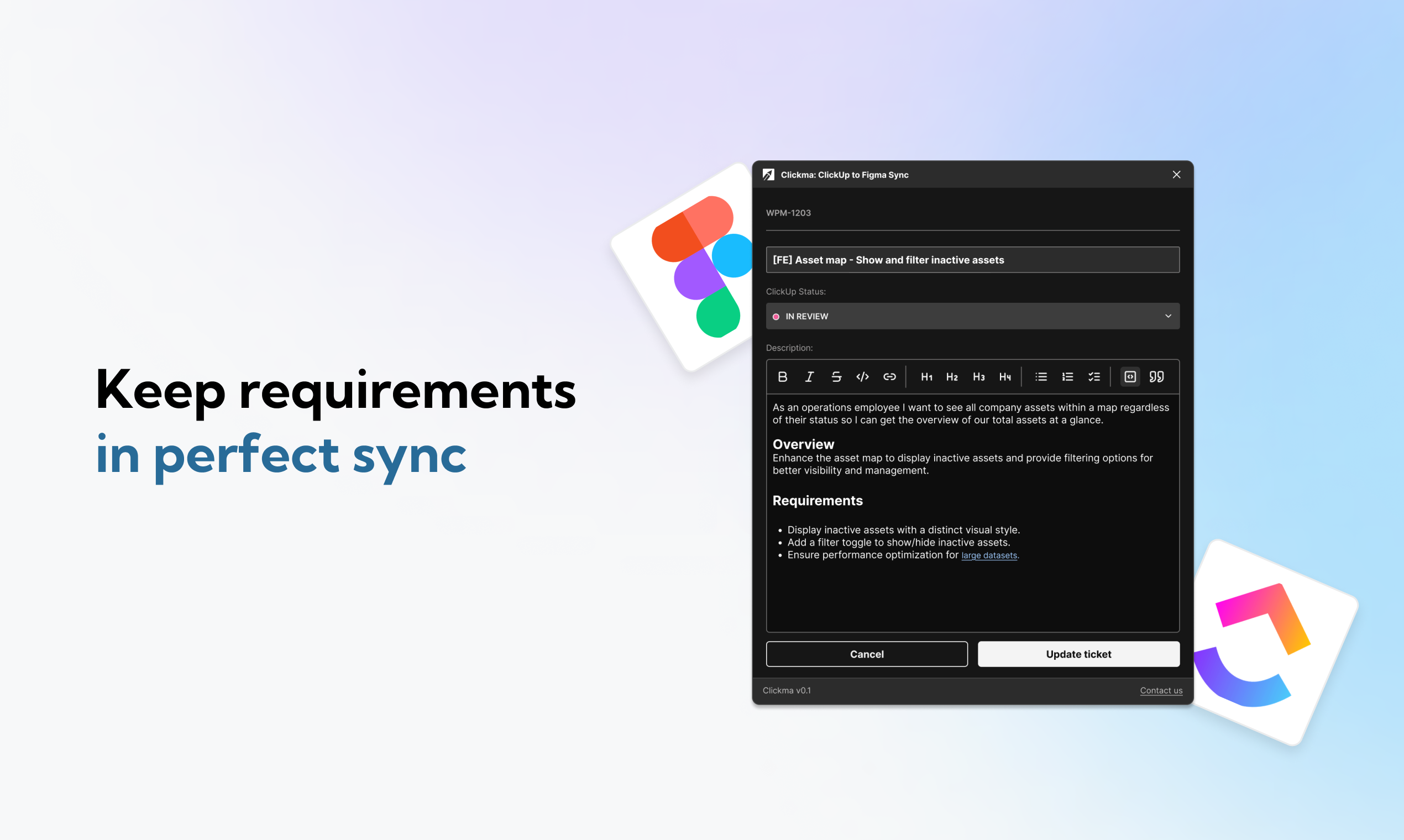Click Cancel button
The image size is (1404, 840).
pyautogui.click(x=867, y=654)
